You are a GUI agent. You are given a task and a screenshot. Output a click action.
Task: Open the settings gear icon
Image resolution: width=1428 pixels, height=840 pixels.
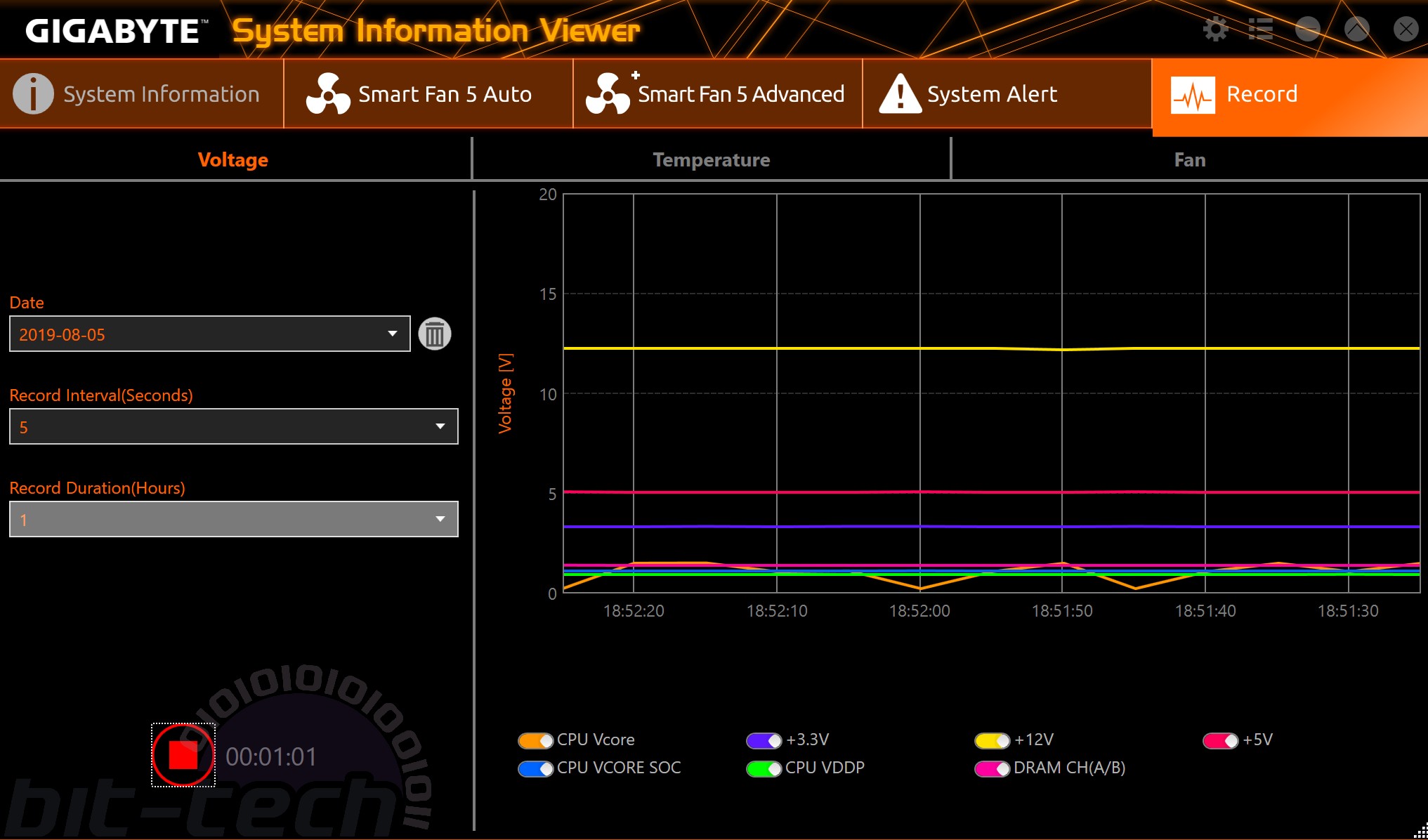pos(1216,29)
